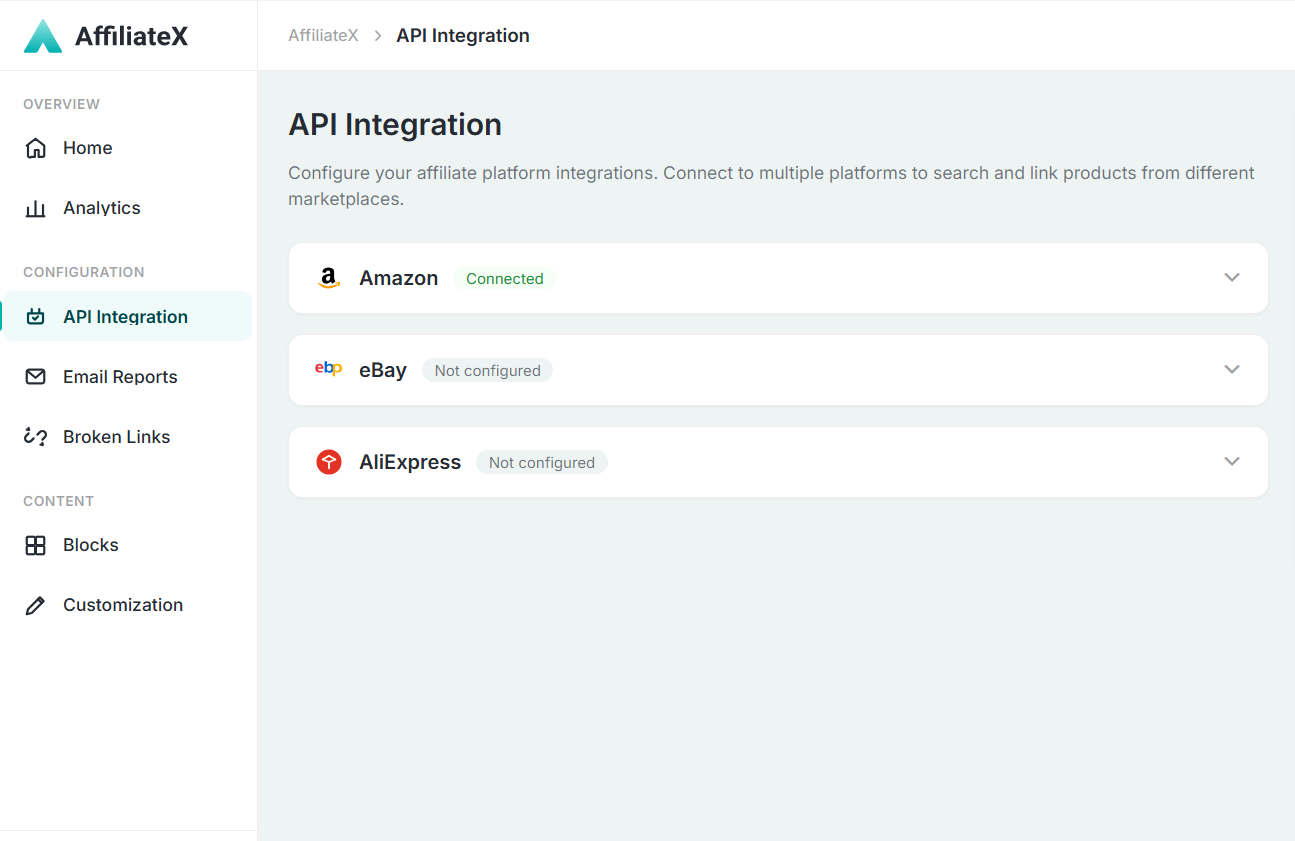Click the API Integration plug icon
This screenshot has width=1295, height=841.
(36, 317)
